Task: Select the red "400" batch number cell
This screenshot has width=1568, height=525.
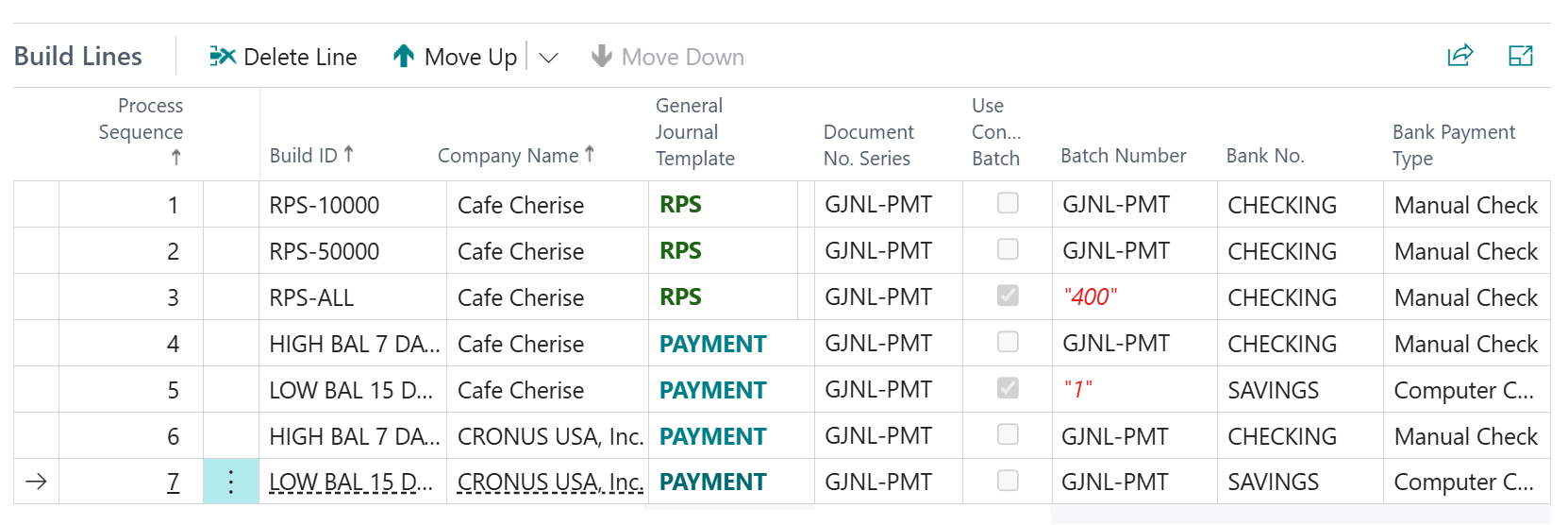Action: (x=1090, y=296)
